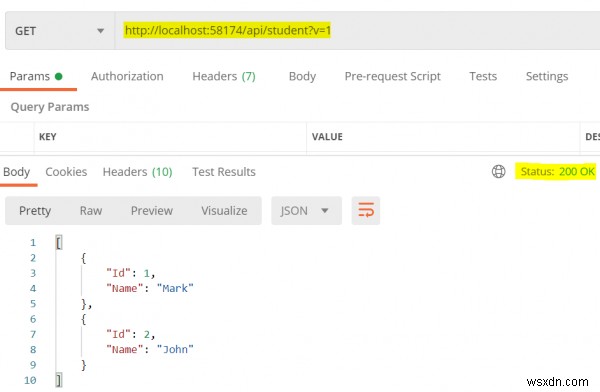This screenshot has height=392, width=600.
Task: Click the opening bracket on line 1
Action: coord(59,242)
